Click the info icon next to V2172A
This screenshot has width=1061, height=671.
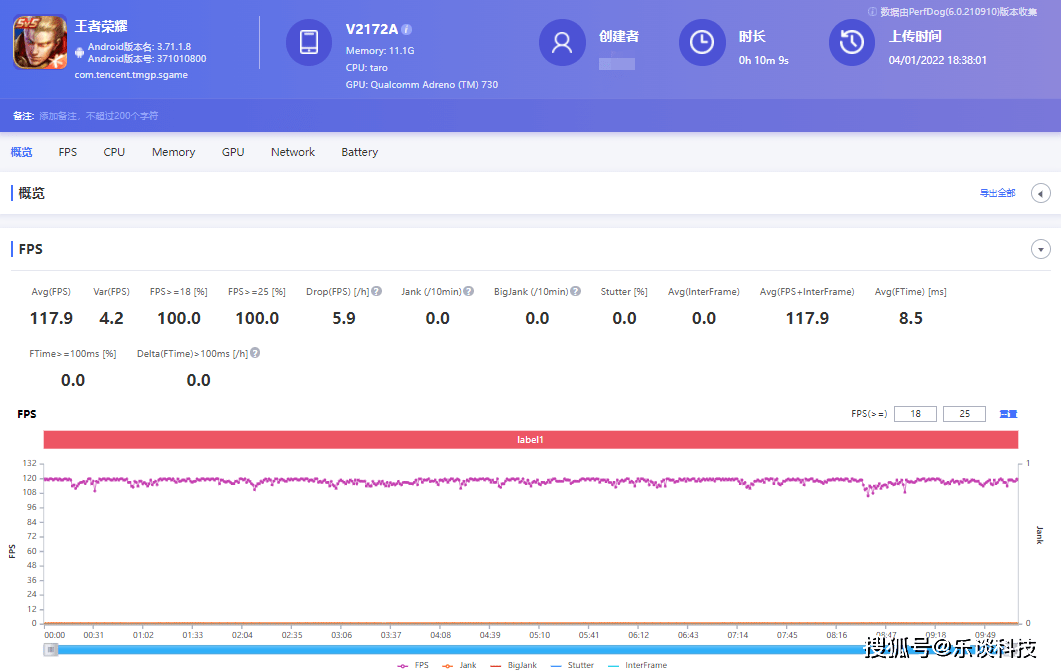coord(407,30)
